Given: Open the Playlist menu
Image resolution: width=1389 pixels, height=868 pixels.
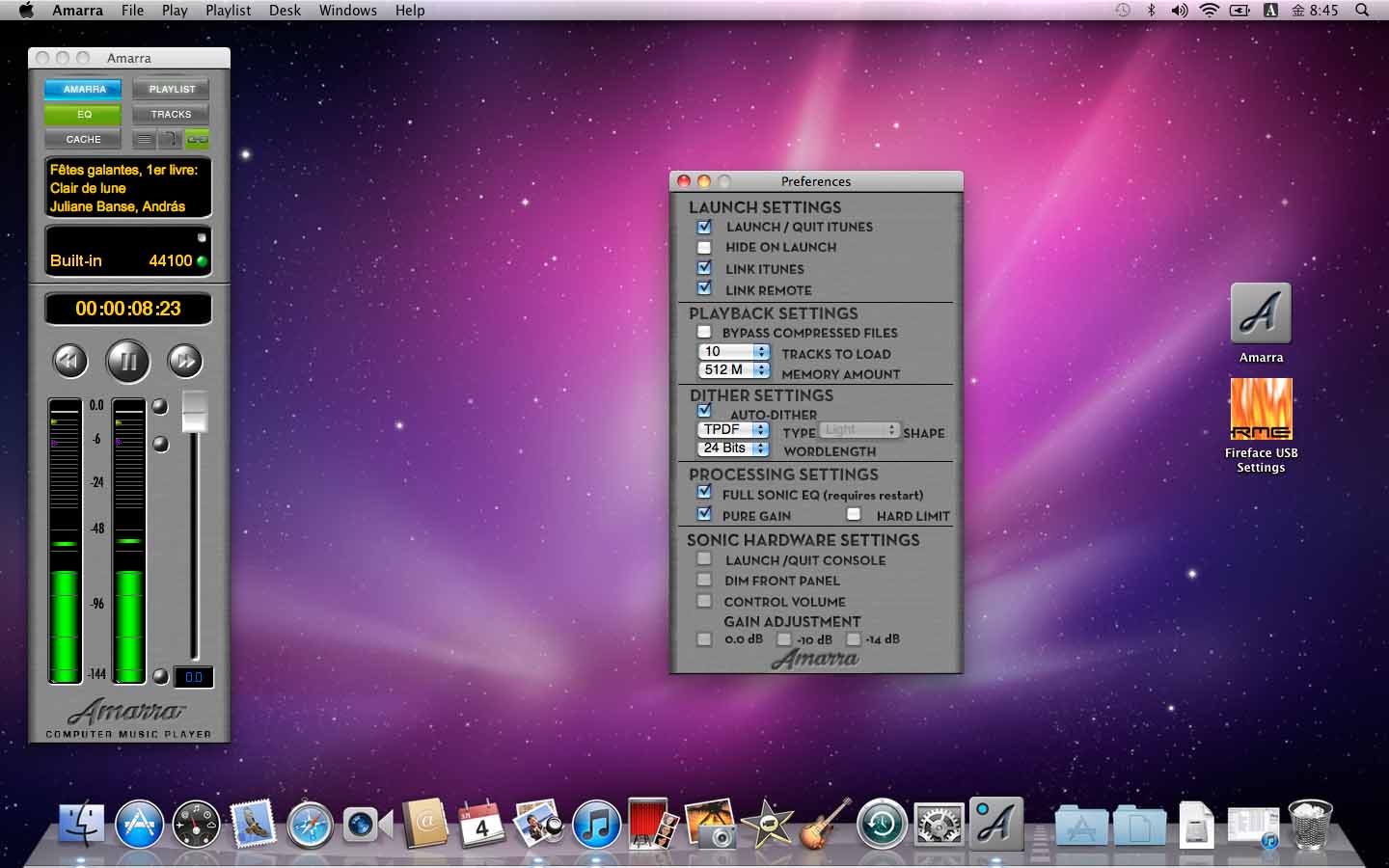Looking at the screenshot, I should tap(228, 10).
